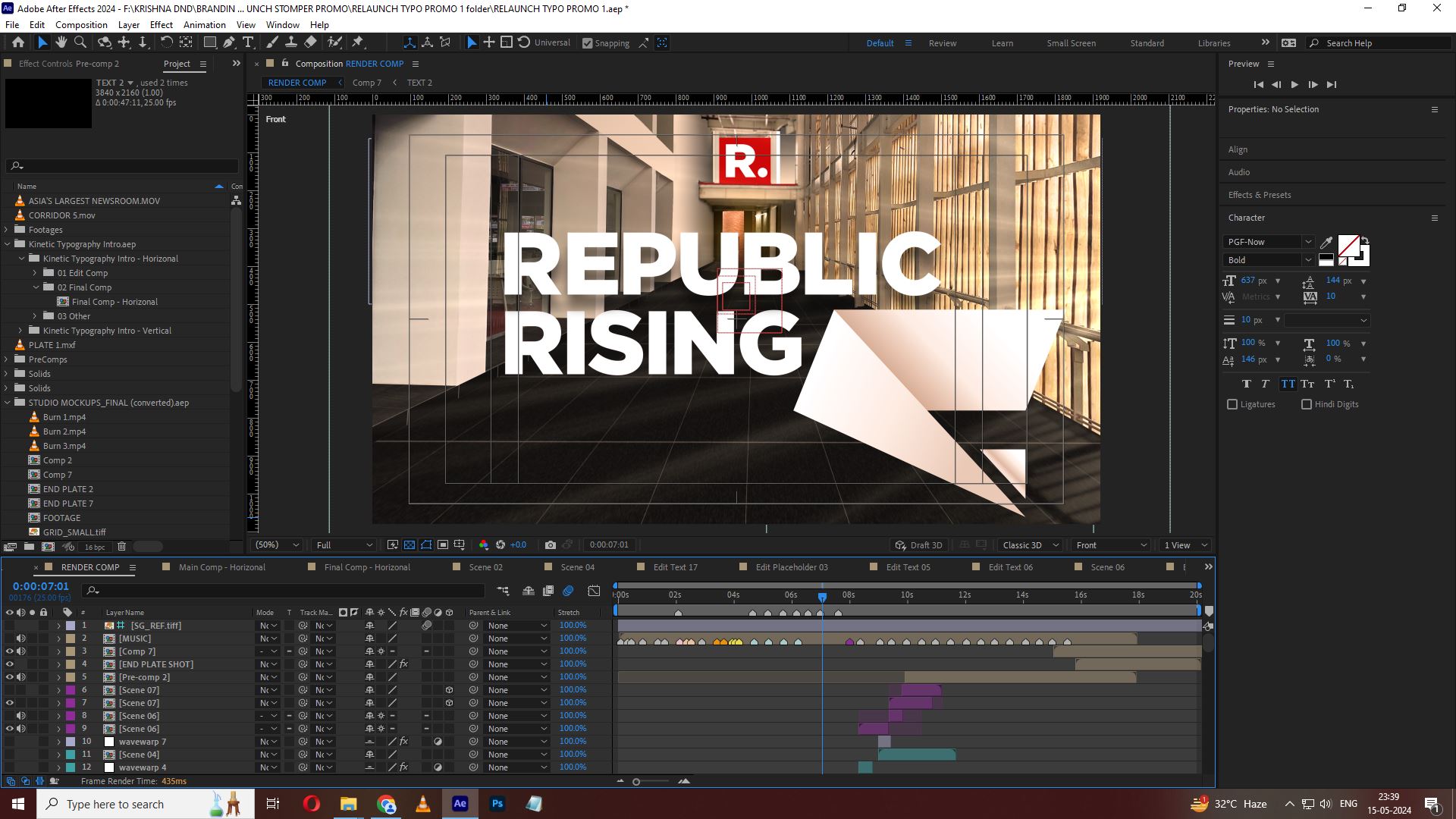Enable the Snapping checkbox

[x=588, y=43]
